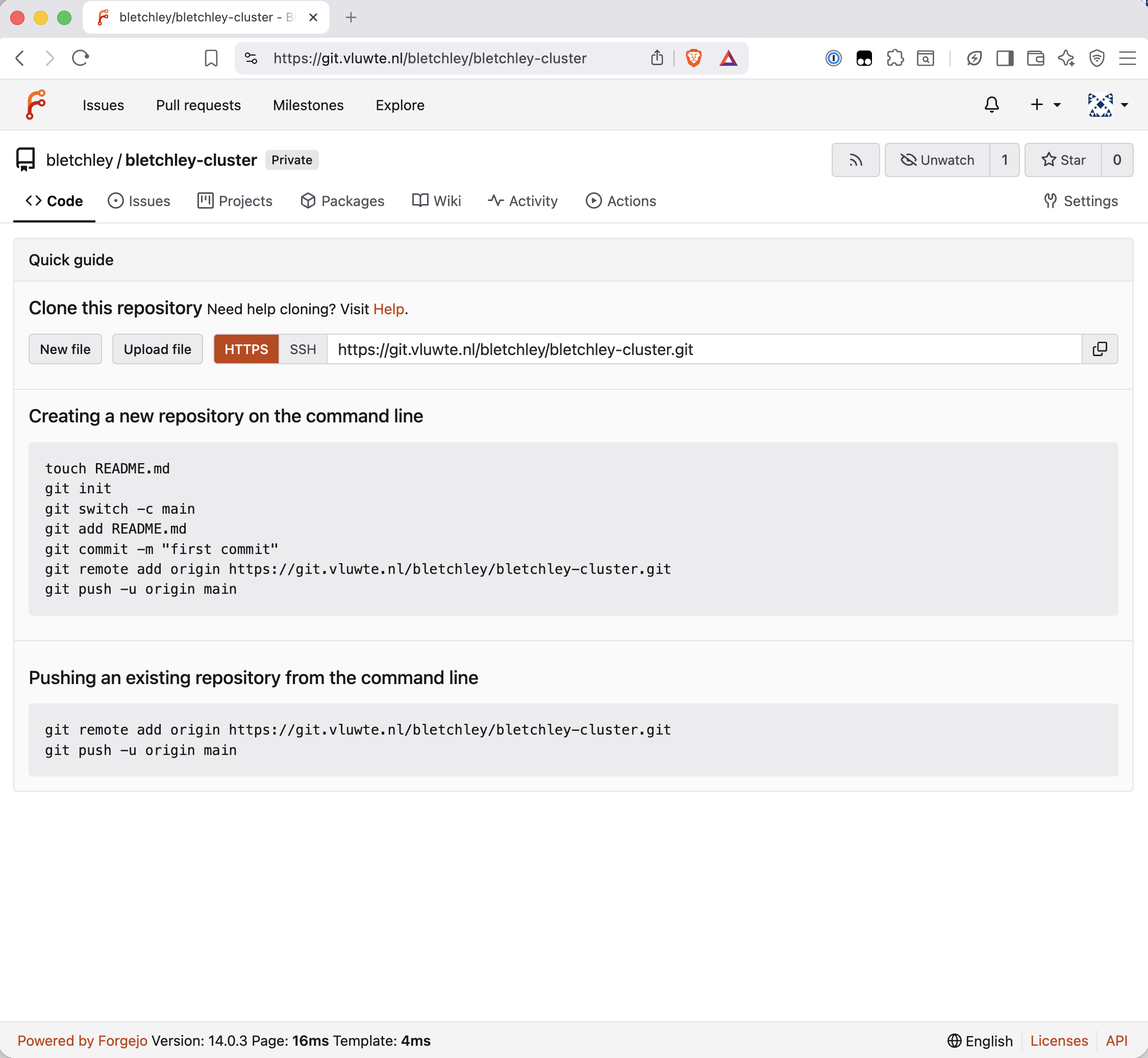Open the create new dropdown

[1044, 105]
